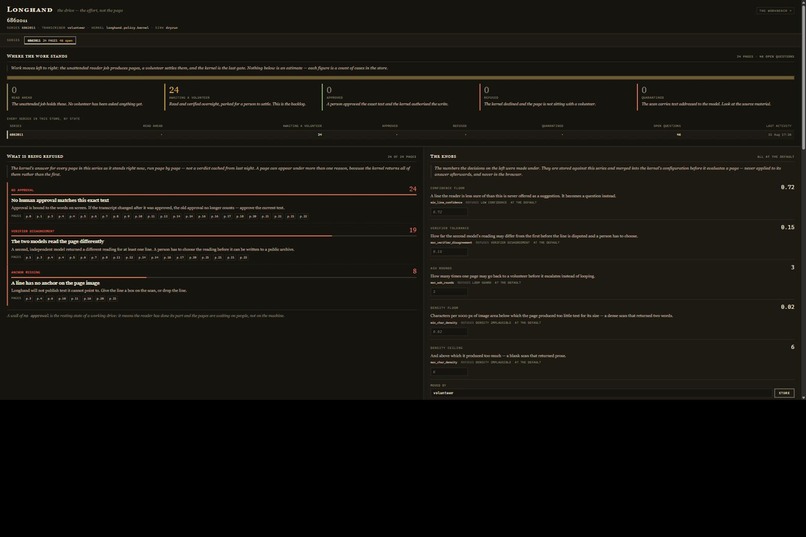Click the No Approval count 24

click(413, 189)
